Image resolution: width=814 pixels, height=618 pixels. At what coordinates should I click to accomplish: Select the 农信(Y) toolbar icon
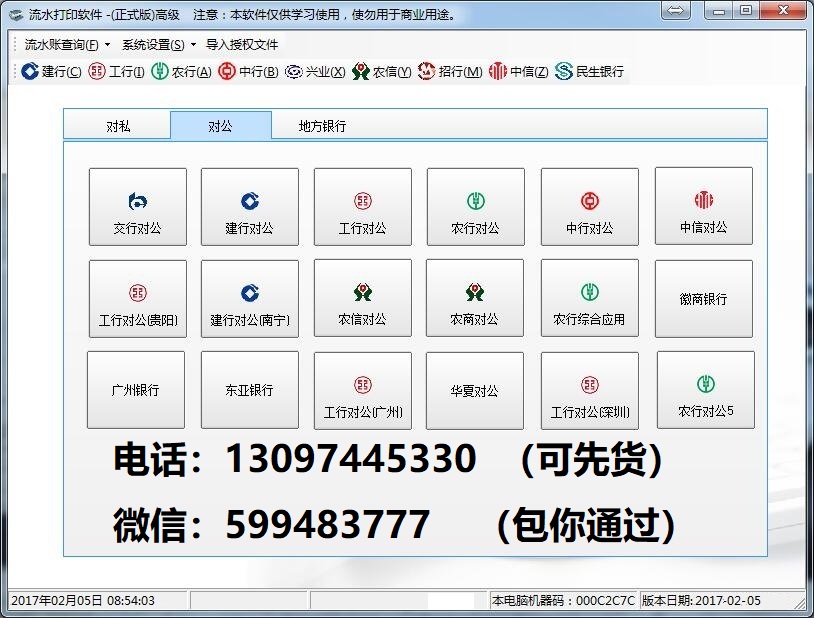pos(360,71)
